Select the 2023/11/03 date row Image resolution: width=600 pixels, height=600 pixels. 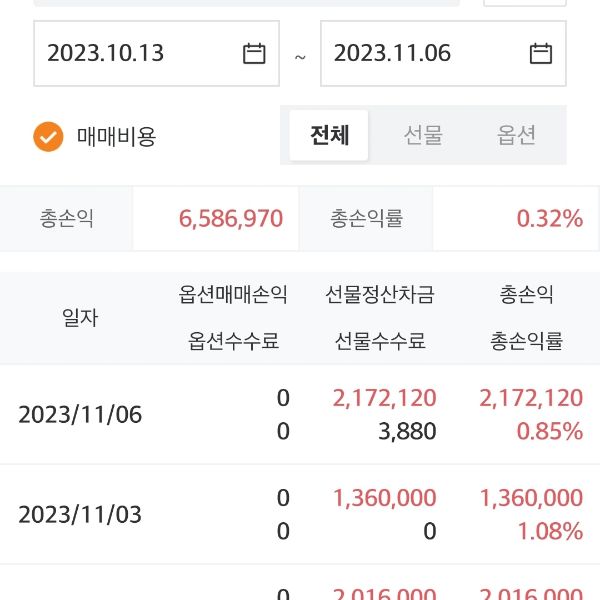click(x=80, y=515)
